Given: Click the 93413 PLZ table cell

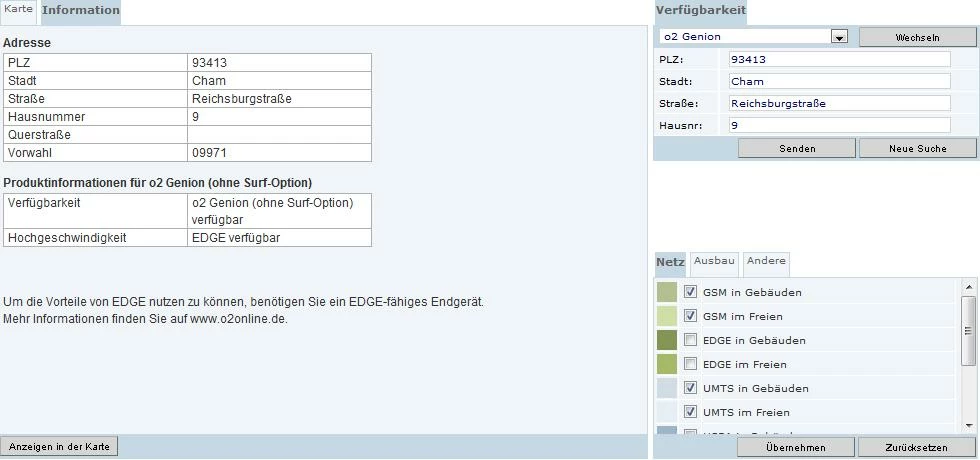Looking at the screenshot, I should (279, 62).
